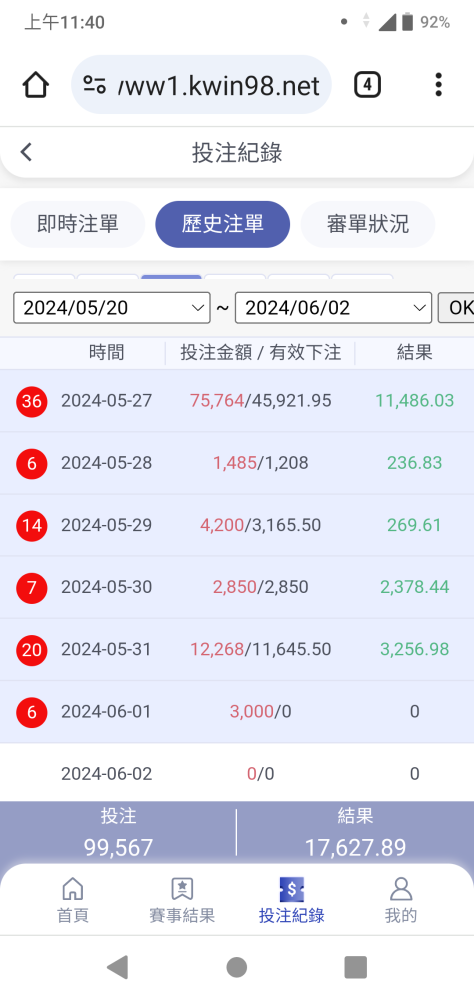Go to 首頁 in the bottom navigation
The width and height of the screenshot is (474, 1000).
pos(73,900)
